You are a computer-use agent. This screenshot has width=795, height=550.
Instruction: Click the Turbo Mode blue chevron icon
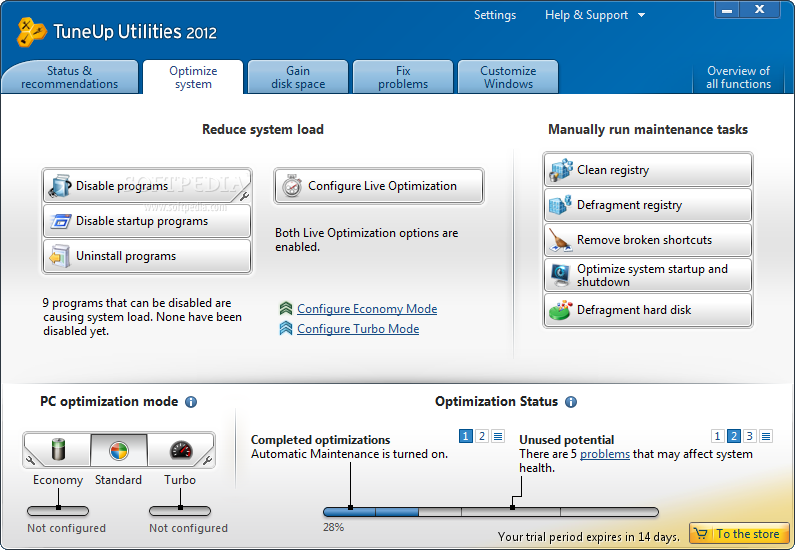pos(286,328)
